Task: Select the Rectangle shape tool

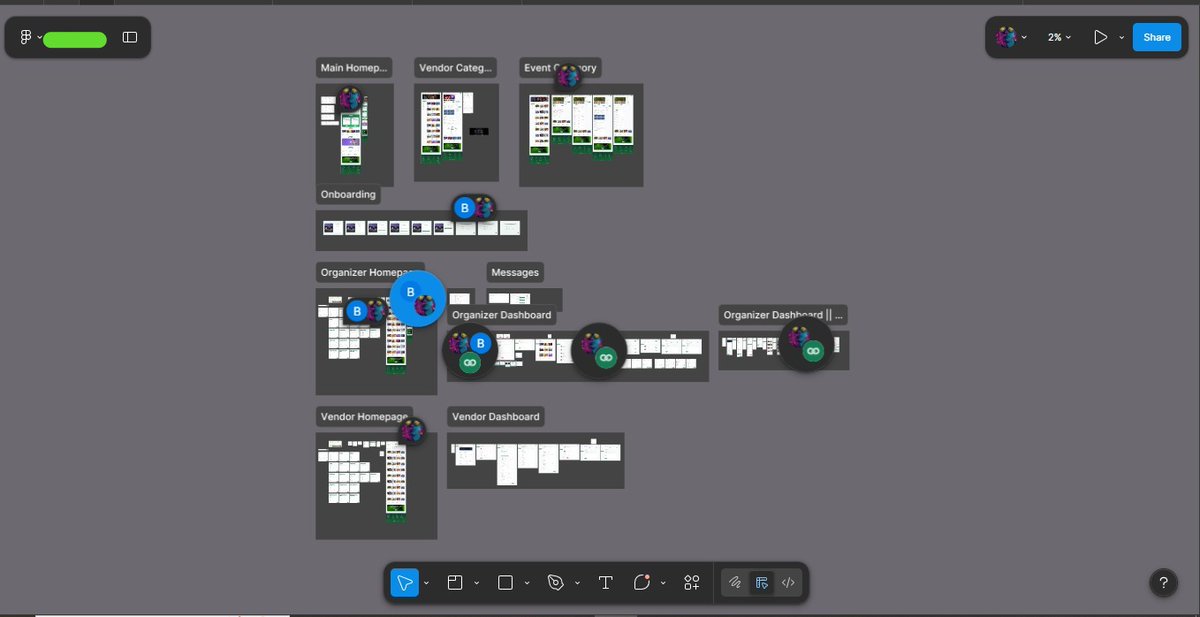Action: pyautogui.click(x=505, y=582)
